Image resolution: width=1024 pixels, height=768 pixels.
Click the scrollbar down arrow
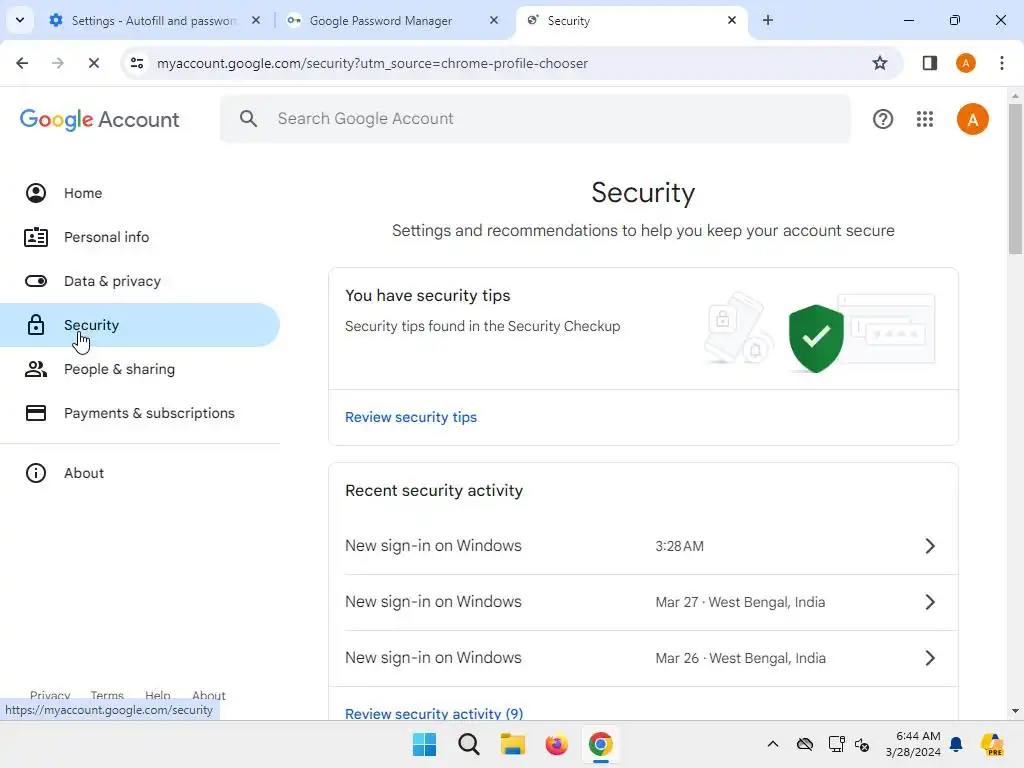1015,711
